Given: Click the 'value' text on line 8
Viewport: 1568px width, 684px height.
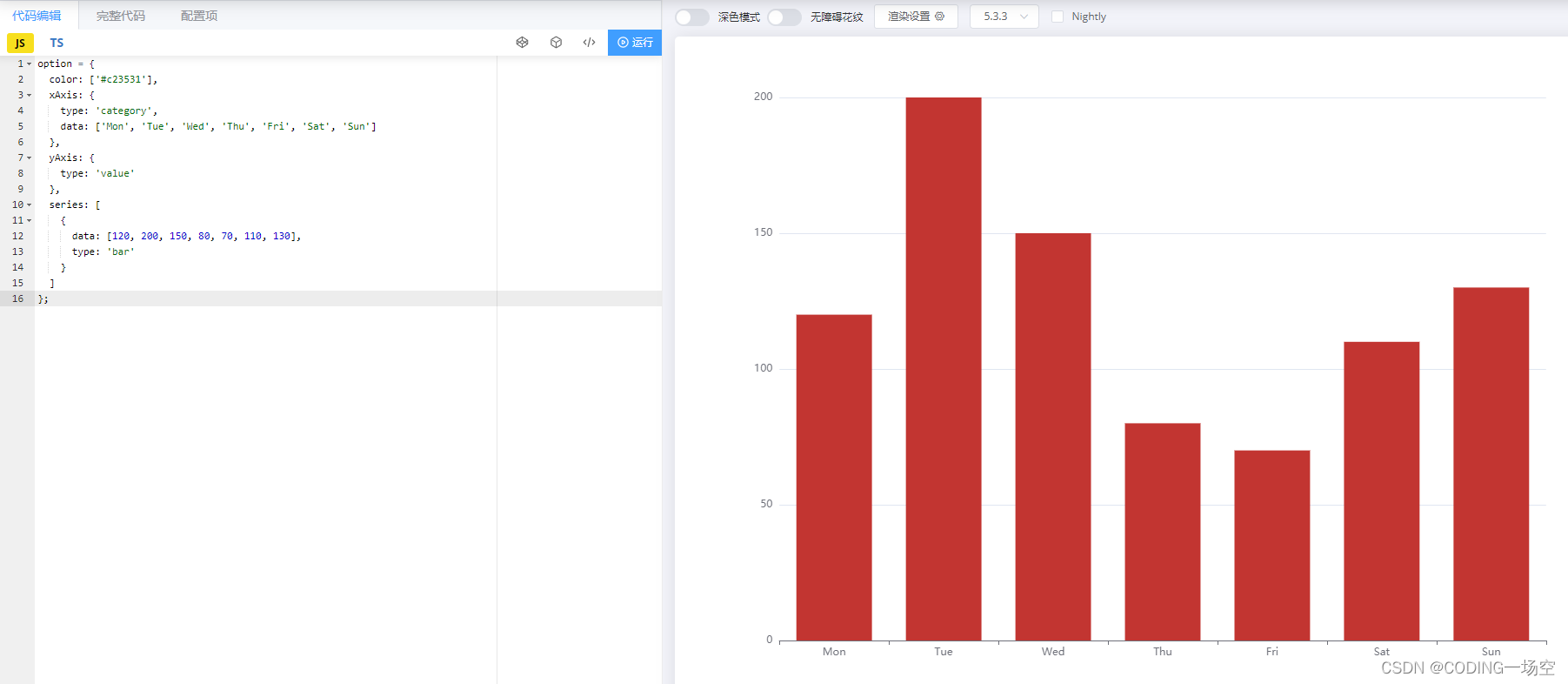Looking at the screenshot, I should coord(115,173).
